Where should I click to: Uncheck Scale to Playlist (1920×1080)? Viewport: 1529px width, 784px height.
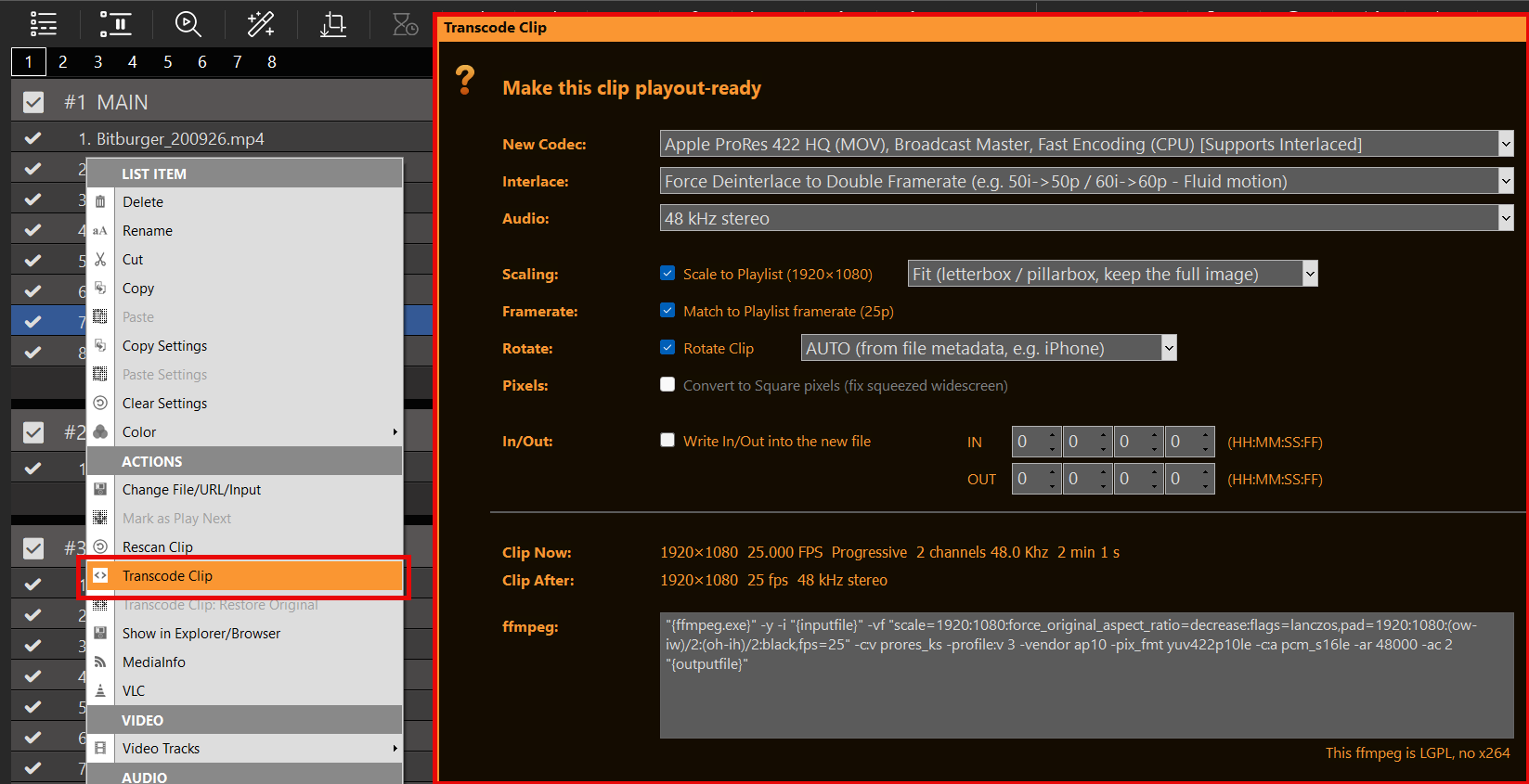[x=667, y=273]
